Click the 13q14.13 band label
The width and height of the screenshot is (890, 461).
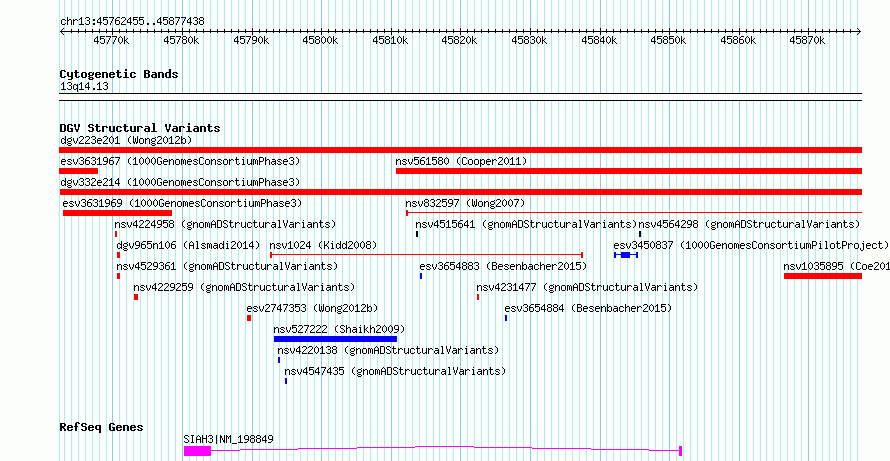85,87
